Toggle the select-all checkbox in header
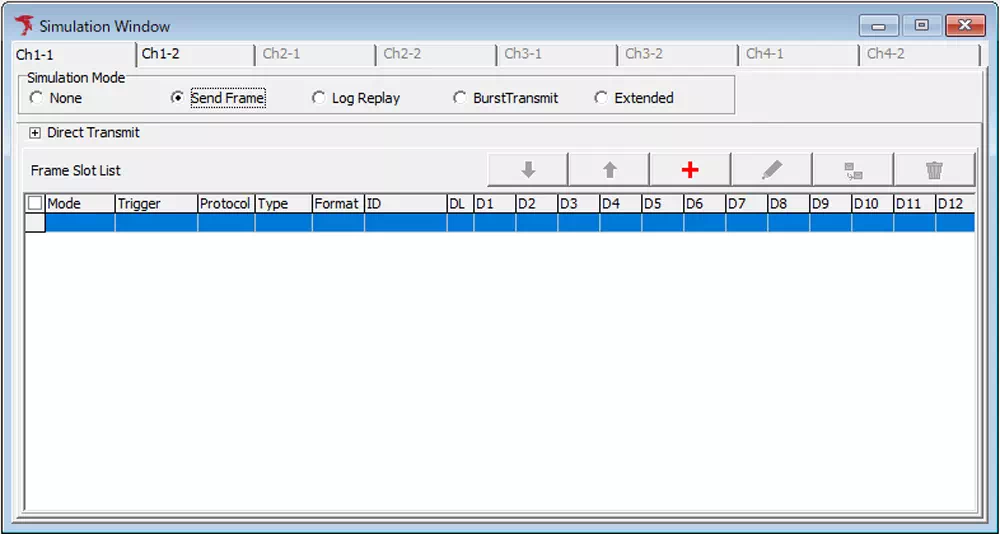This screenshot has height=534, width=1000. 35,203
